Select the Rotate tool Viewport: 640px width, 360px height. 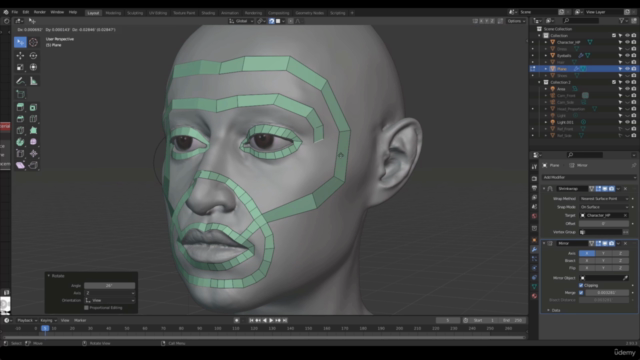[x=33, y=56]
